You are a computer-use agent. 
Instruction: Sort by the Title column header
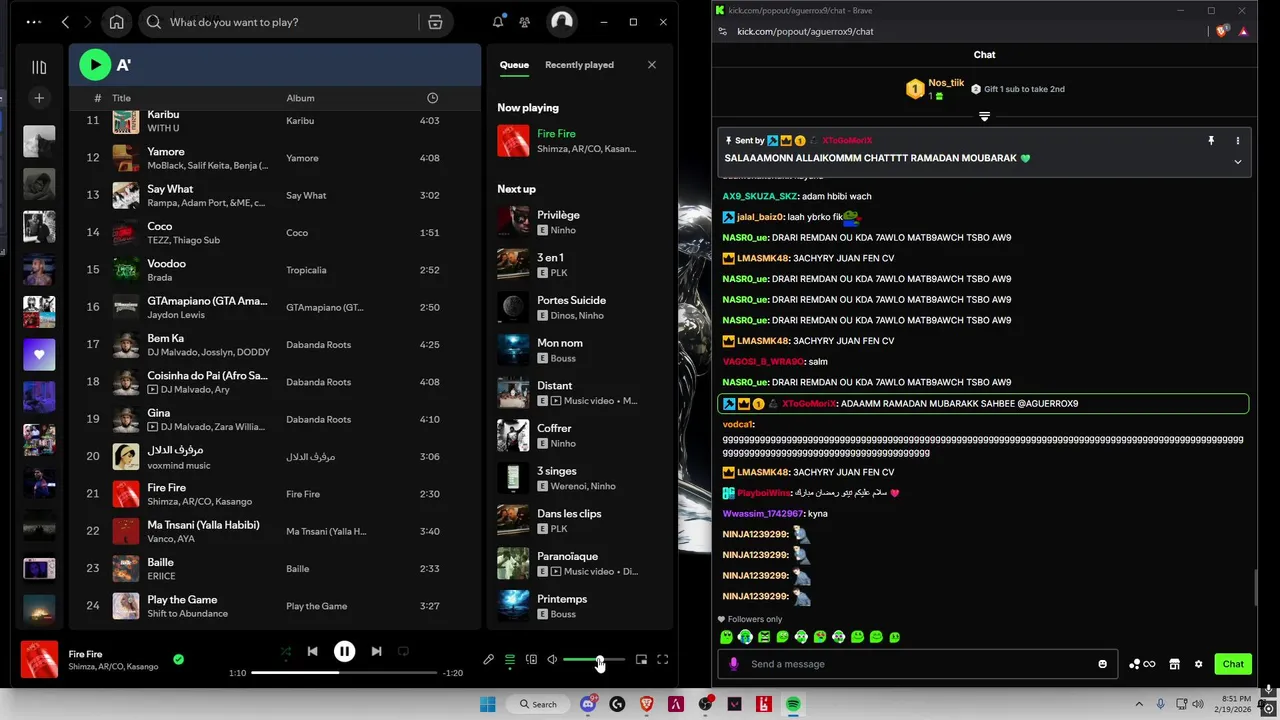[x=121, y=98]
